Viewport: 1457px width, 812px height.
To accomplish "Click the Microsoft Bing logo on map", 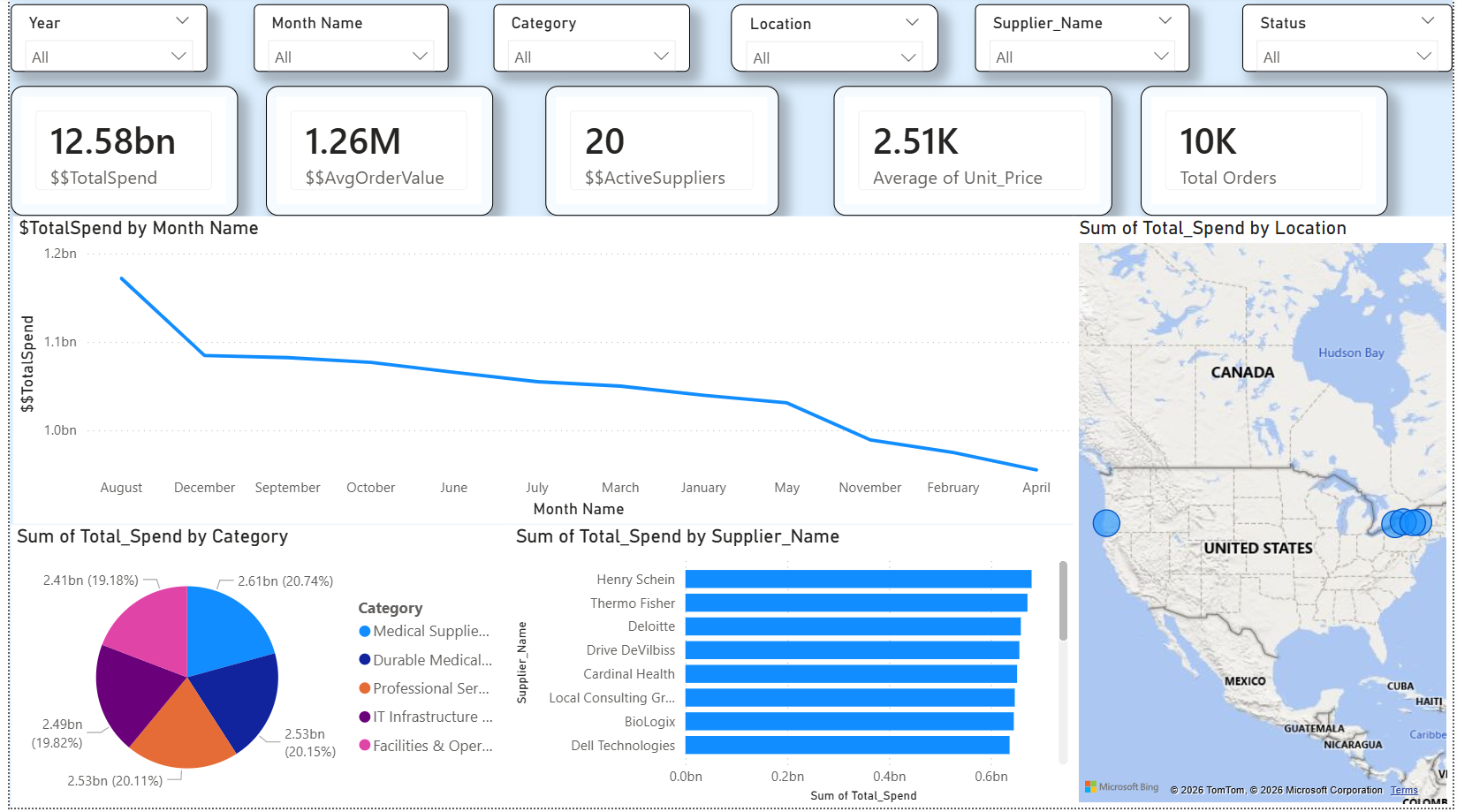I will point(1122,787).
